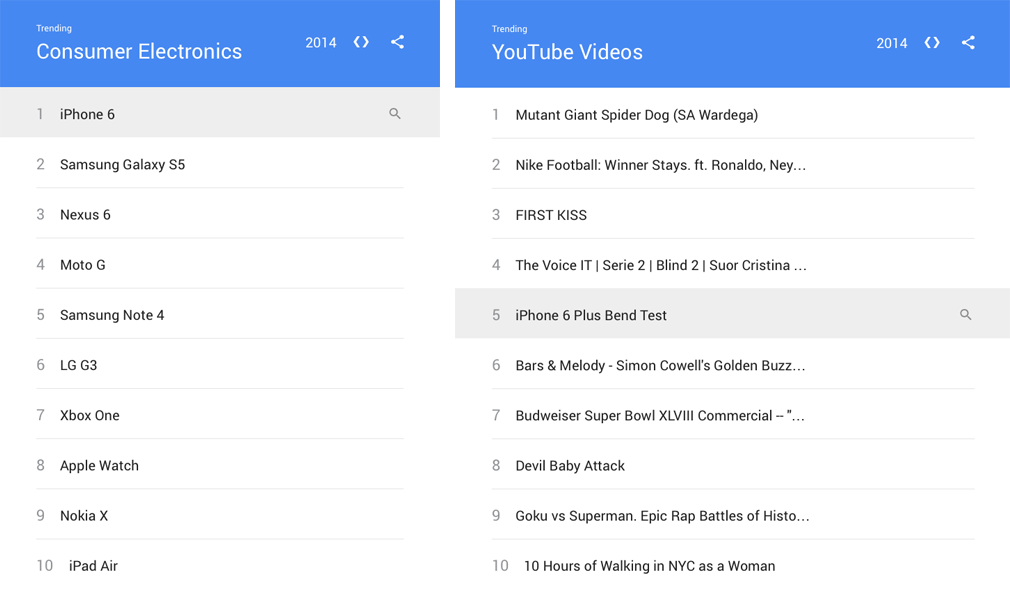Click search icon beside iPhone 6 Plus Bend Test

[x=966, y=315]
